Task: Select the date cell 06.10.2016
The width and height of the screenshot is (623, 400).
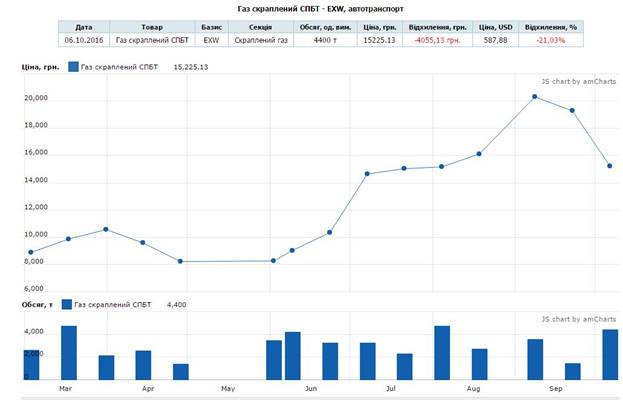Action: [84, 41]
